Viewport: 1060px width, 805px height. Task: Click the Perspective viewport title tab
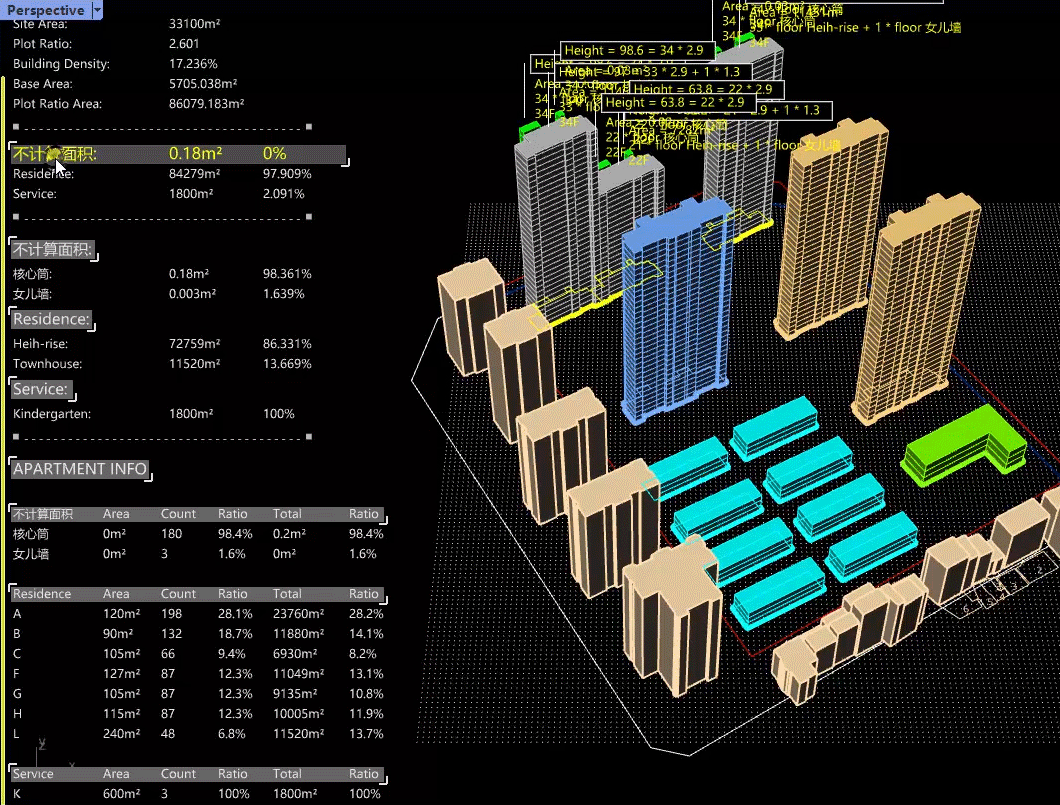[45, 10]
